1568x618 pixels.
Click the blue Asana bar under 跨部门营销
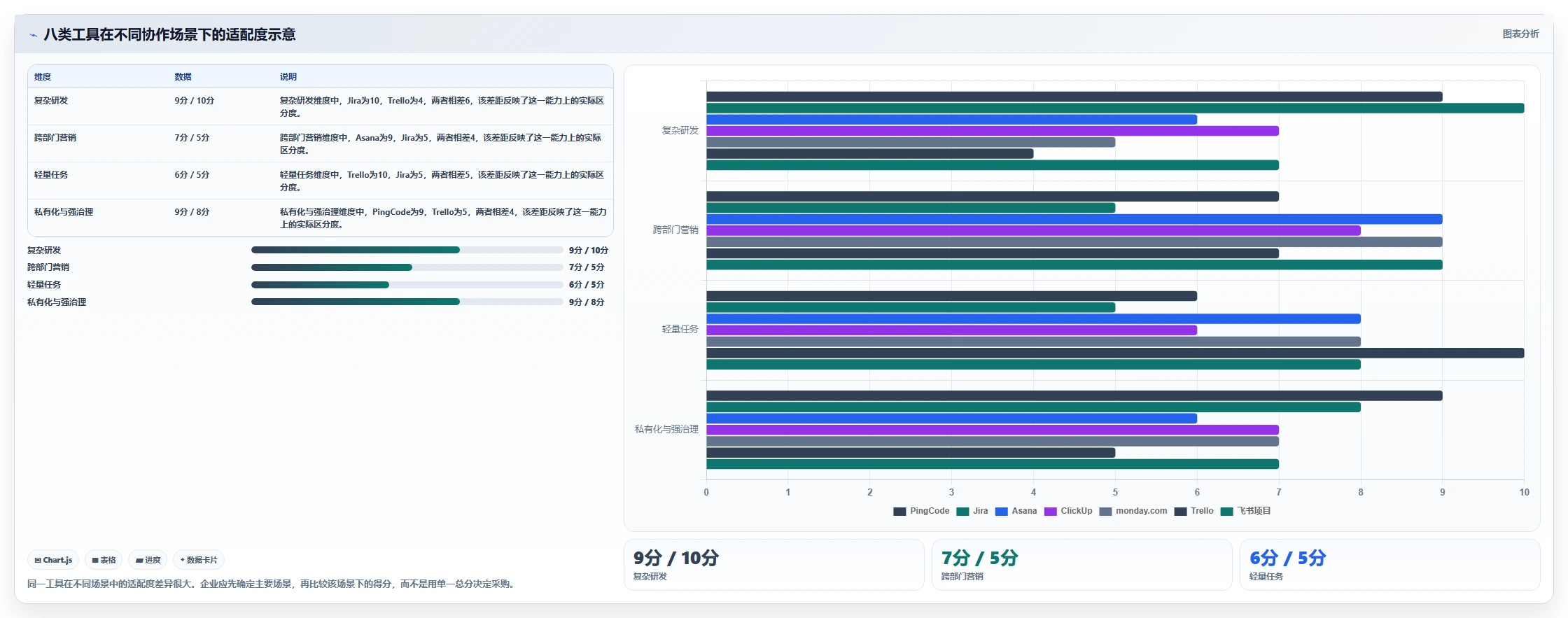pos(1074,219)
